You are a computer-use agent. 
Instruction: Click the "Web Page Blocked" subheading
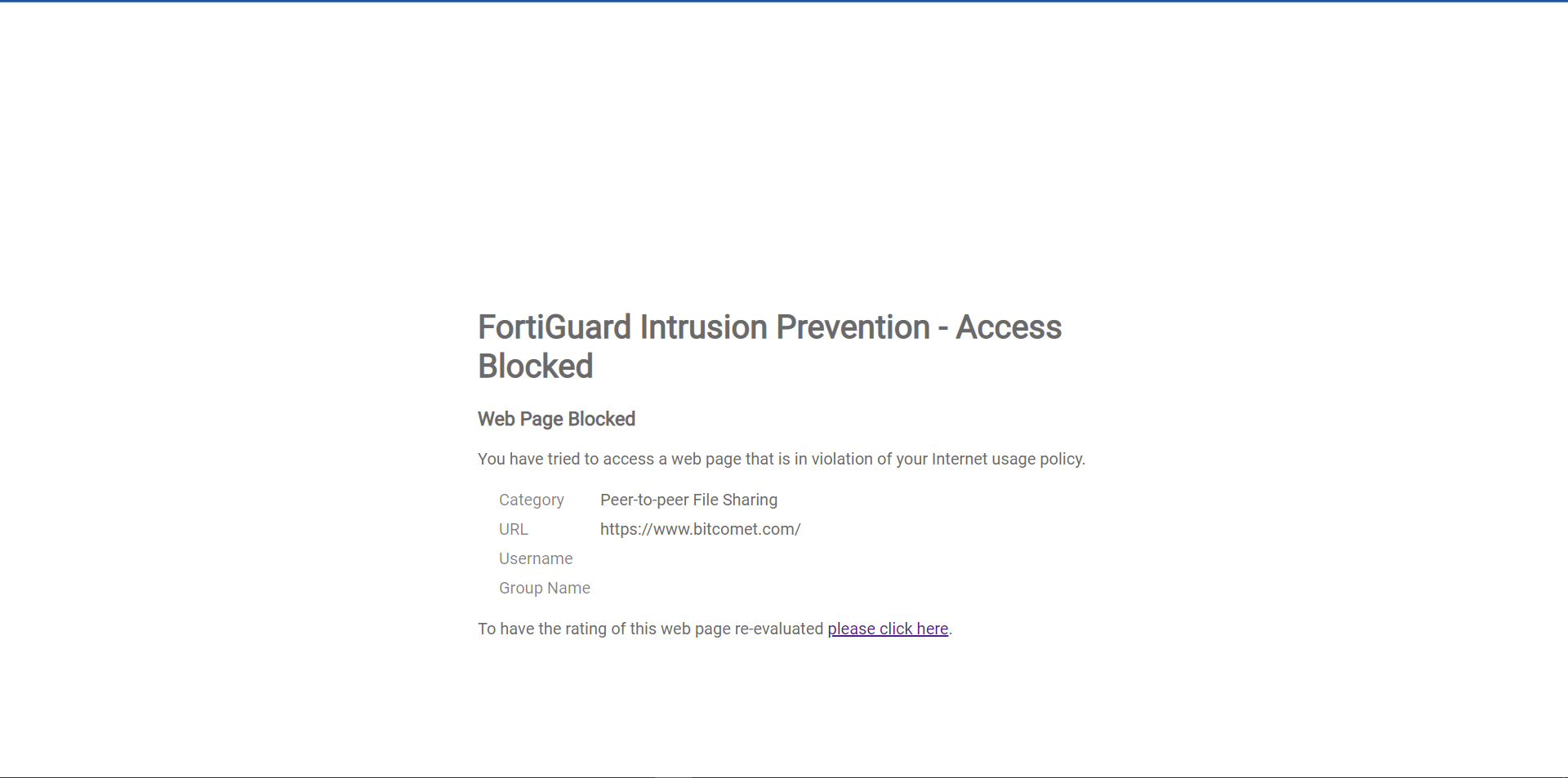coord(556,419)
